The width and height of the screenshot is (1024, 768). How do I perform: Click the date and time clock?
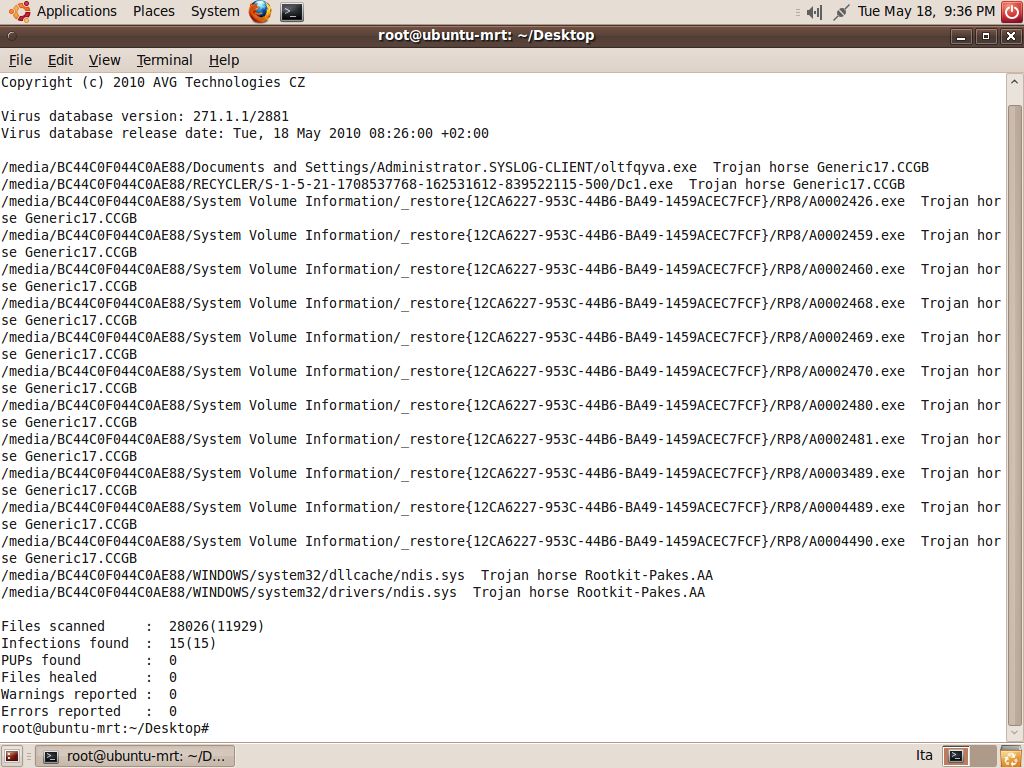click(x=926, y=11)
